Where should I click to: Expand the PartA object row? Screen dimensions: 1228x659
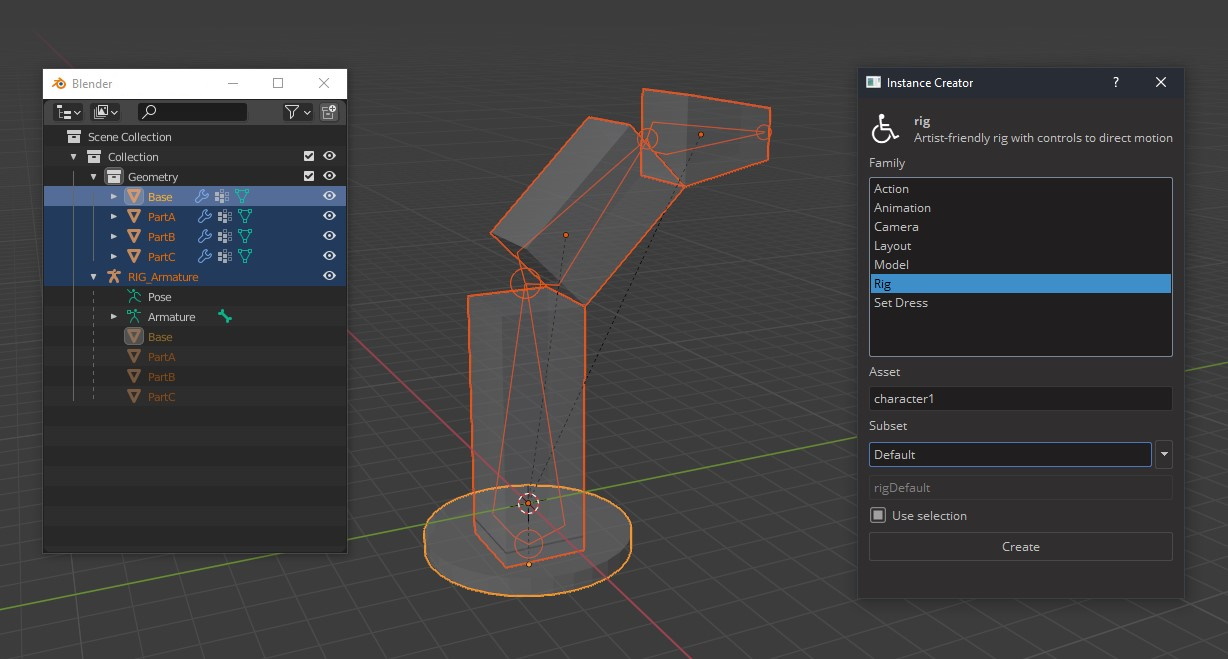(114, 217)
